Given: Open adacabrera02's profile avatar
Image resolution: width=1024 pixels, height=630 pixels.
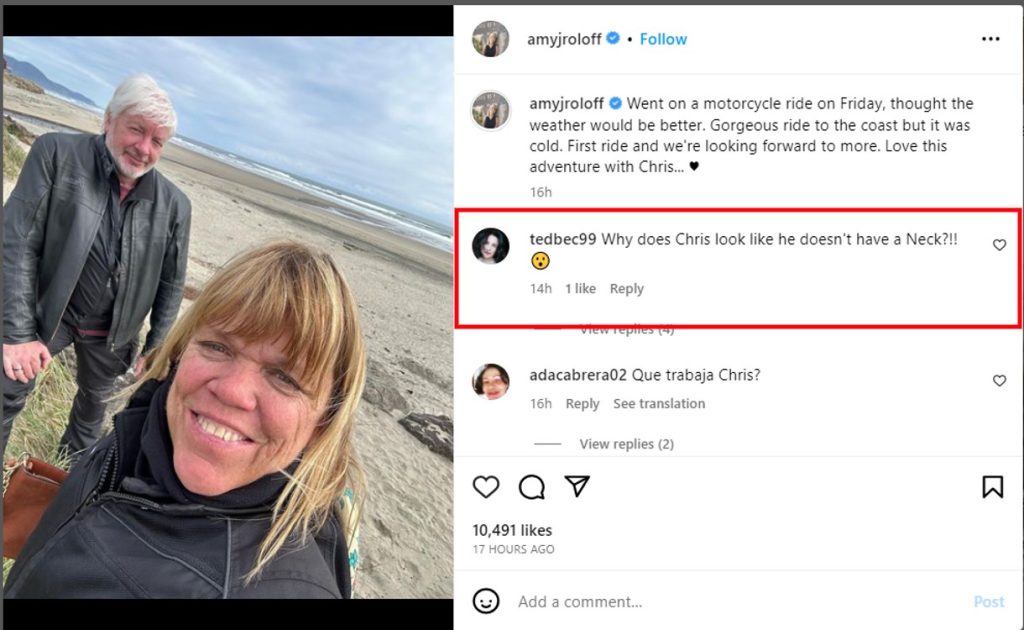Looking at the screenshot, I should pyautogui.click(x=491, y=381).
